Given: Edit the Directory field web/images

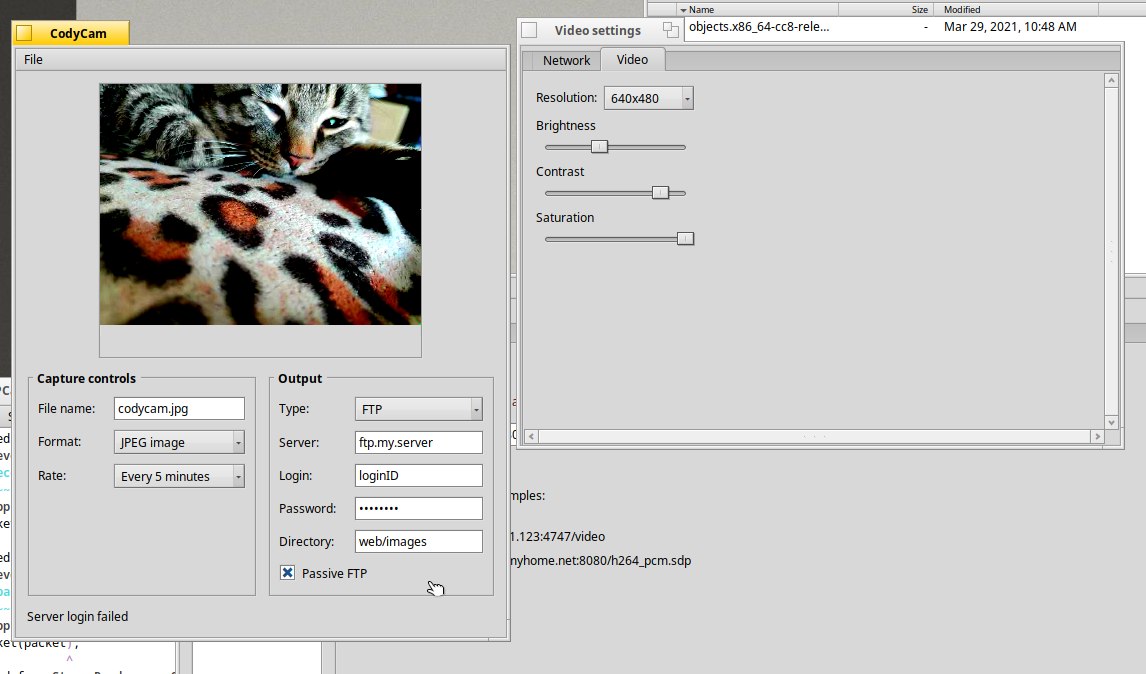Looking at the screenshot, I should 418,542.
